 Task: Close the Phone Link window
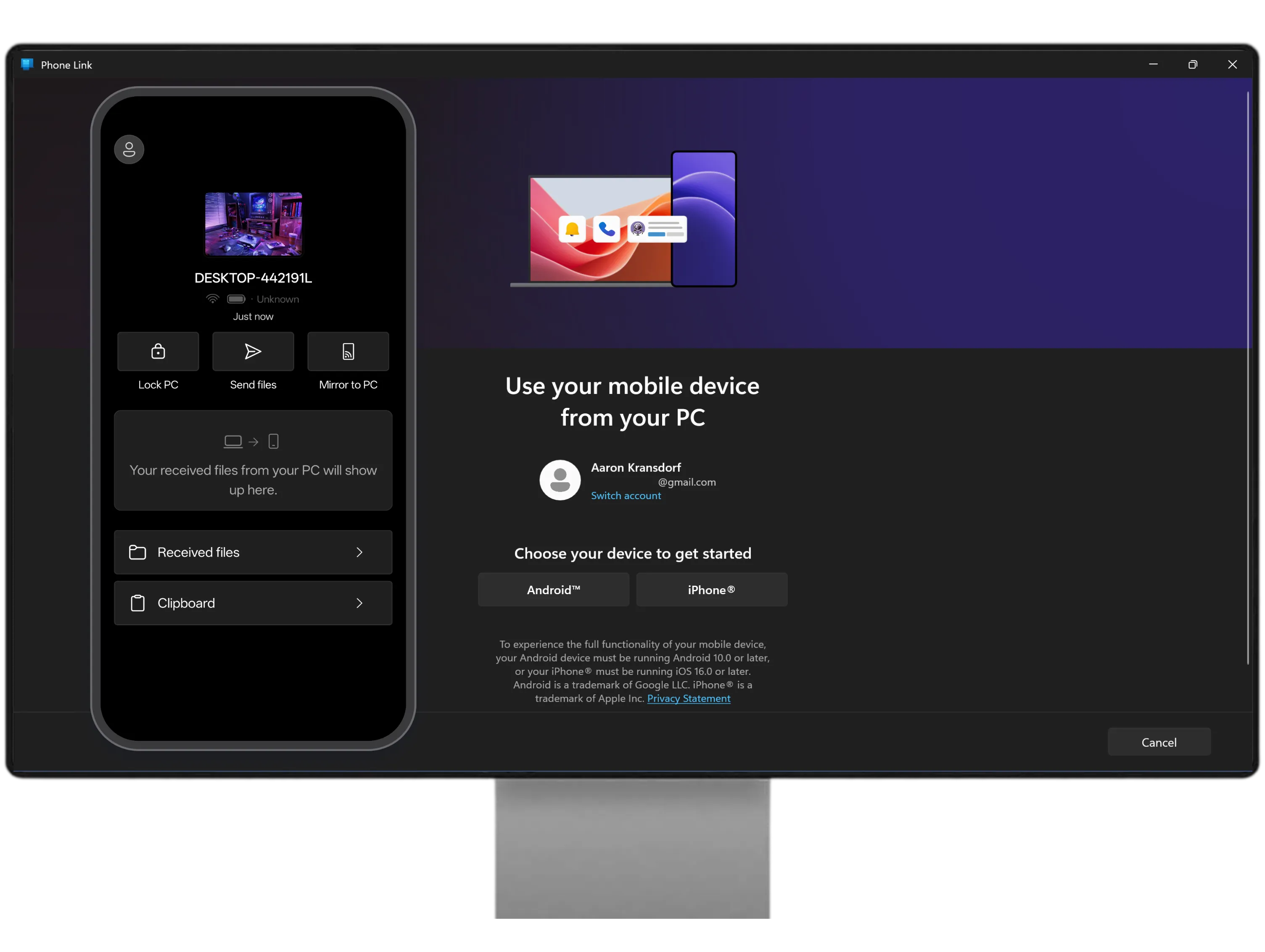click(x=1232, y=64)
